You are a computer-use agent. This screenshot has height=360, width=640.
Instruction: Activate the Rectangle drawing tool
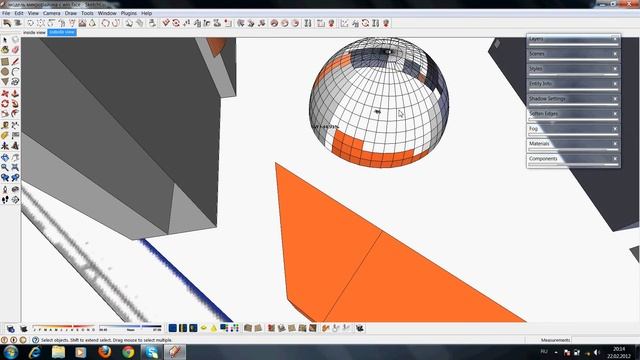coord(5,62)
